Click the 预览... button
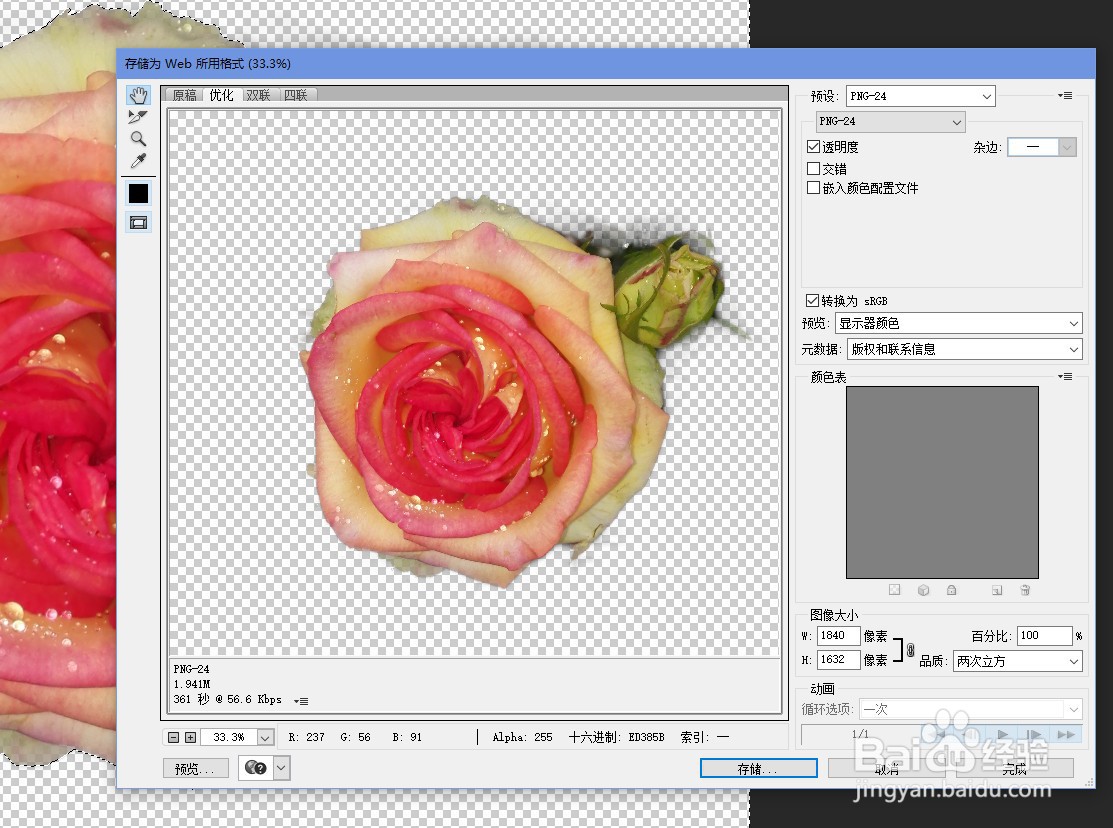The width and height of the screenshot is (1113, 828). 196,768
